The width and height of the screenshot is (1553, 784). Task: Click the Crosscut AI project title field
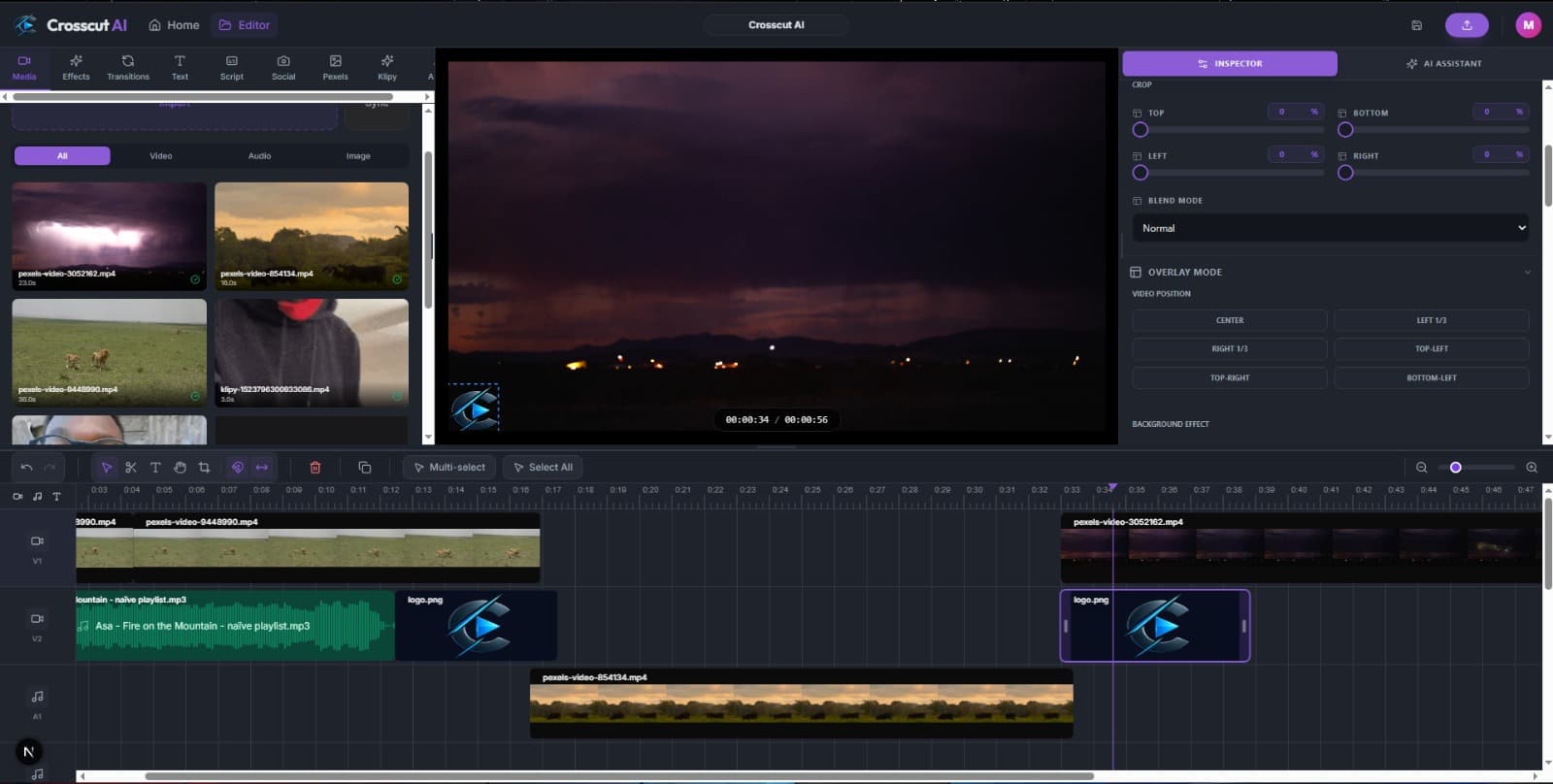(x=776, y=25)
